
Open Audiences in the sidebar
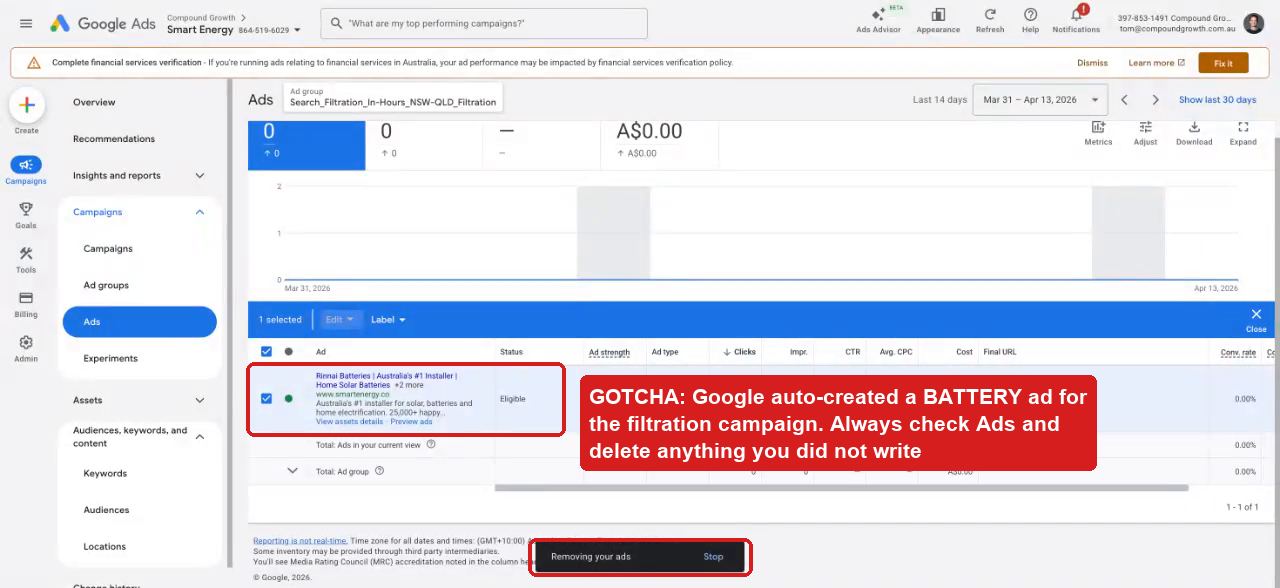point(106,510)
